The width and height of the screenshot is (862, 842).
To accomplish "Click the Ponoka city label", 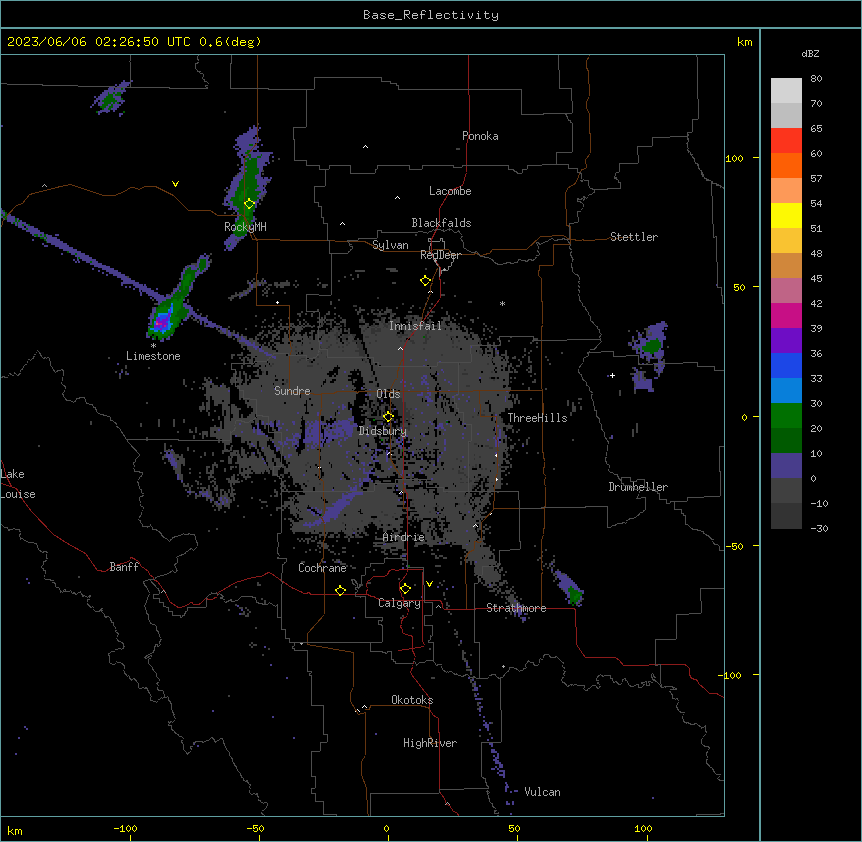I will pos(480,136).
